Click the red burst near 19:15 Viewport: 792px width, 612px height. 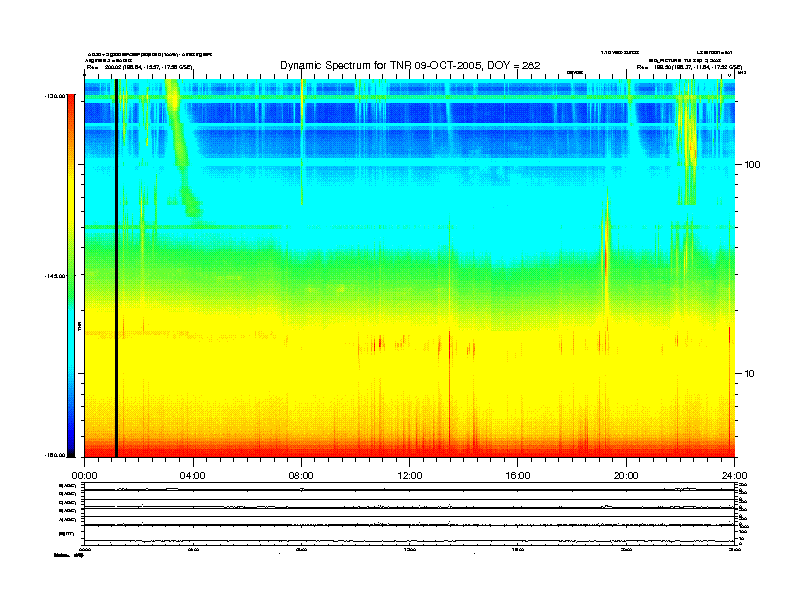[606, 252]
